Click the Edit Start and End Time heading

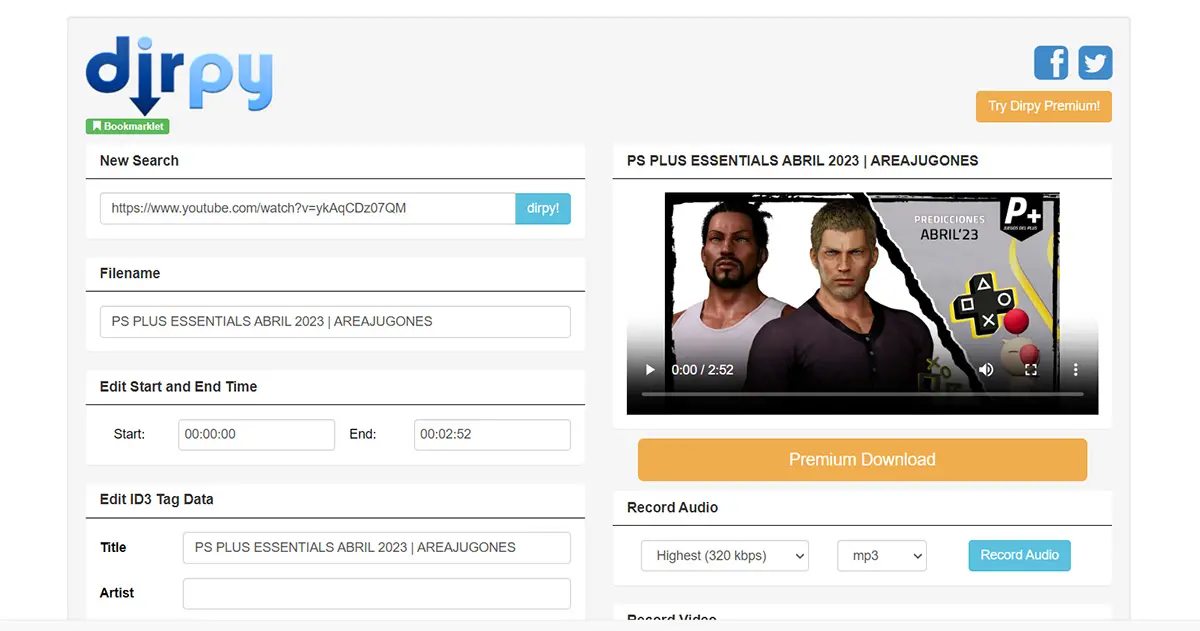179,387
